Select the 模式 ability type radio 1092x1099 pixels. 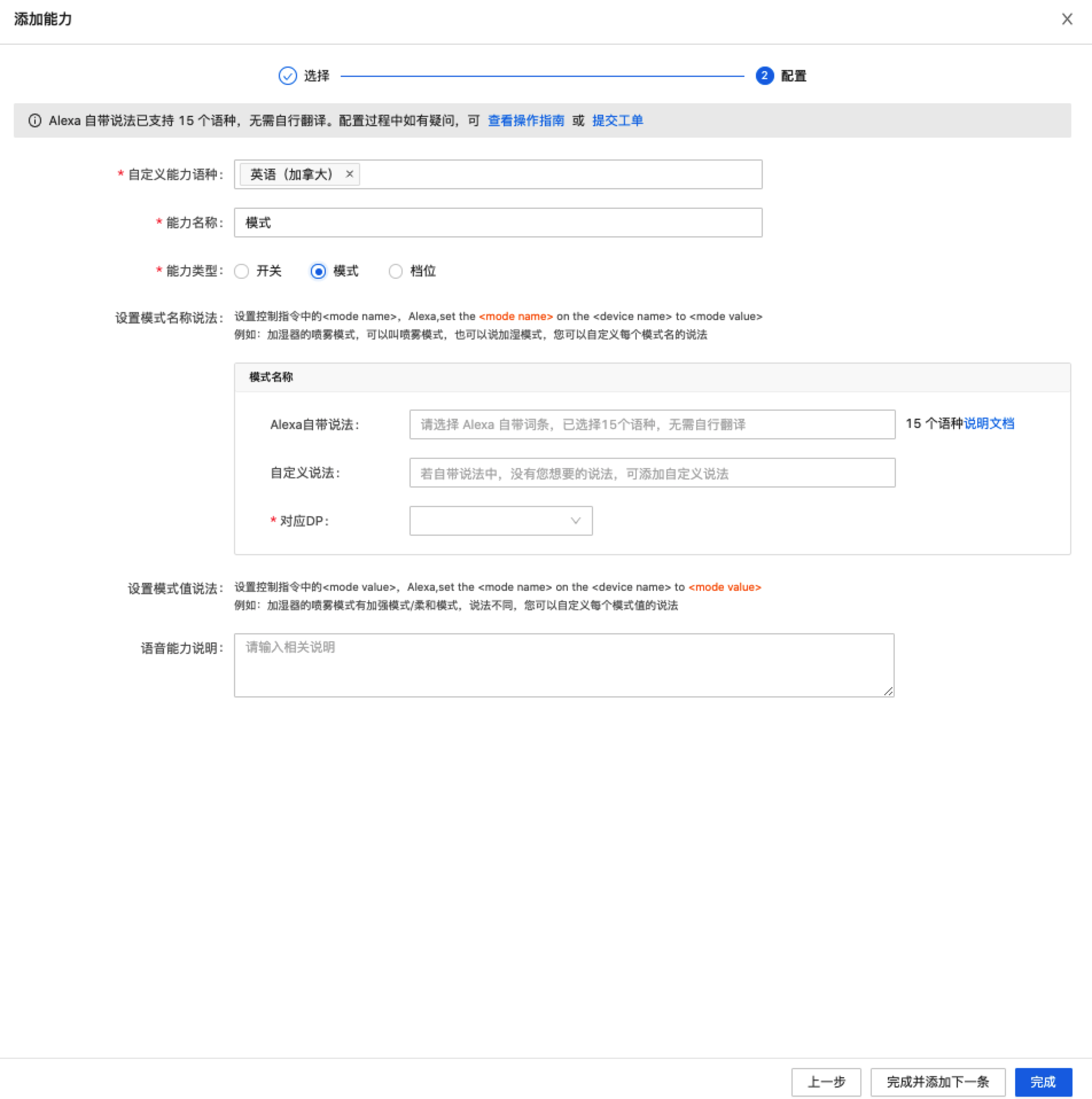(318, 271)
